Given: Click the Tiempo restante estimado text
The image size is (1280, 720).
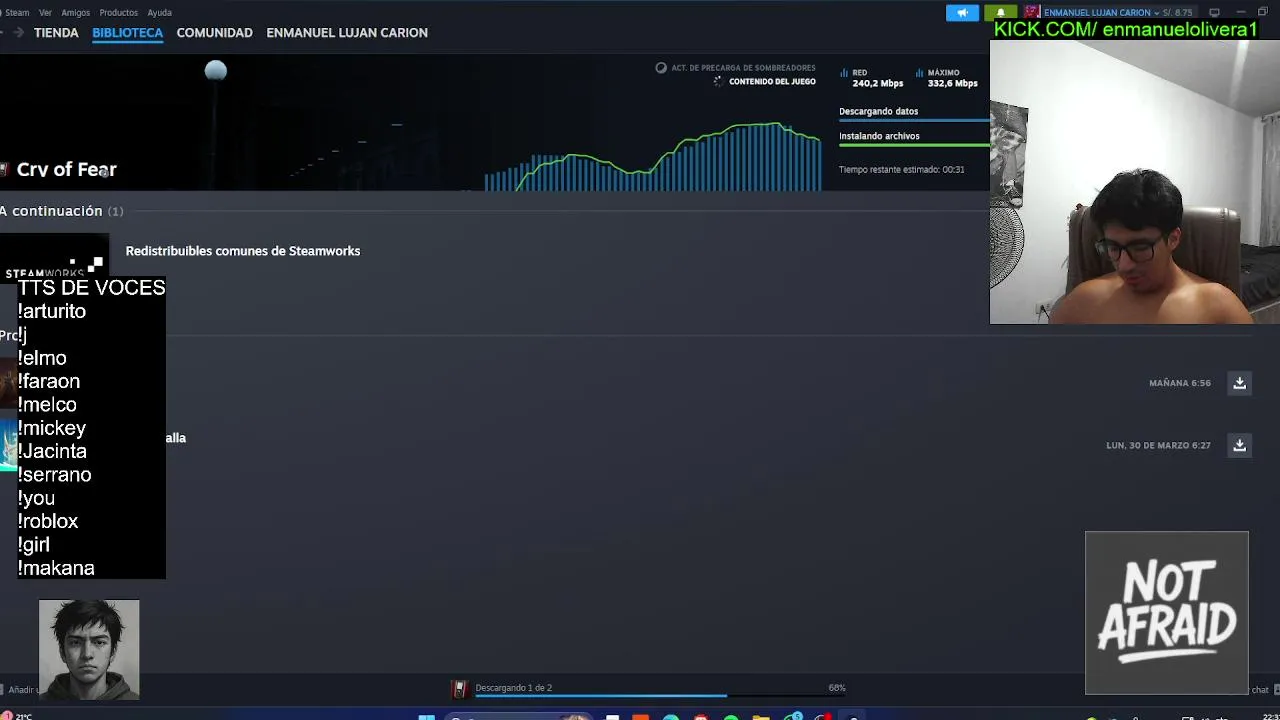Looking at the screenshot, I should 901,170.
